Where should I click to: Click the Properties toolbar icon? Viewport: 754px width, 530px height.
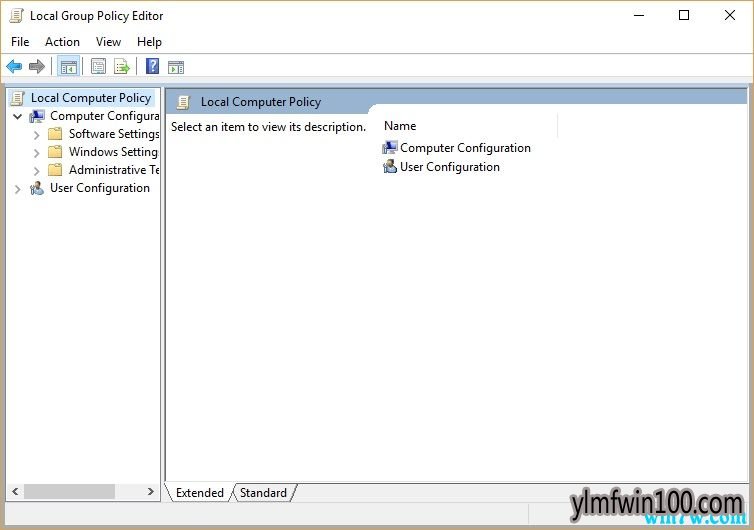tap(99, 66)
